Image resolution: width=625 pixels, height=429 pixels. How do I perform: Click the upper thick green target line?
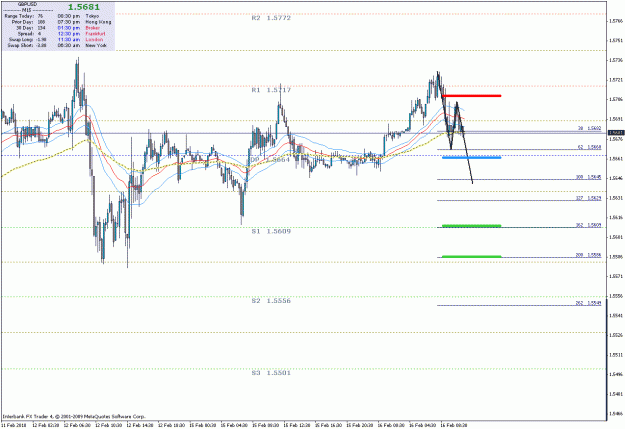[x=472, y=226]
